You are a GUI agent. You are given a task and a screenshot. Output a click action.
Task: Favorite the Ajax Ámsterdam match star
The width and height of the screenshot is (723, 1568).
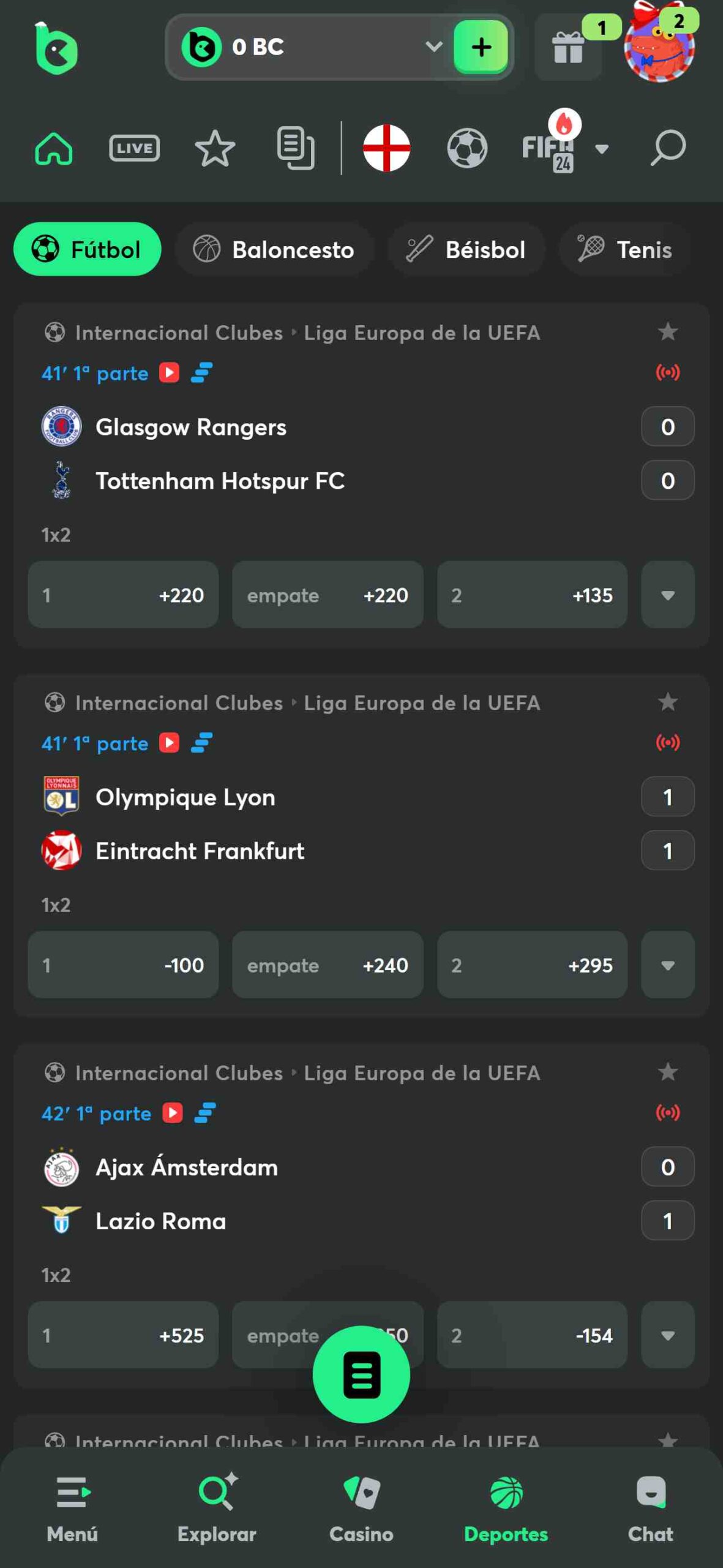pyautogui.click(x=667, y=1072)
